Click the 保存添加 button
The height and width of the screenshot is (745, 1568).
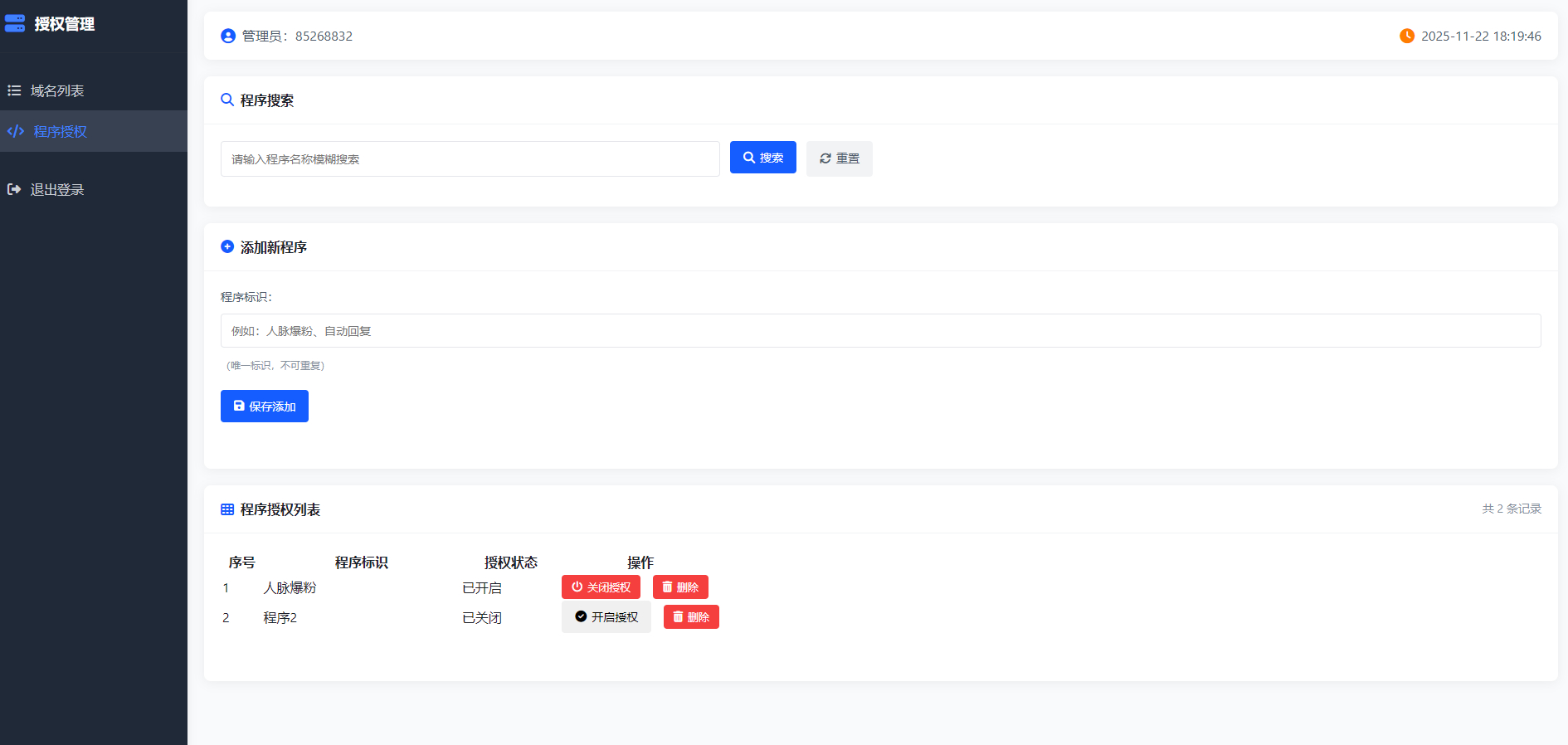coord(265,406)
